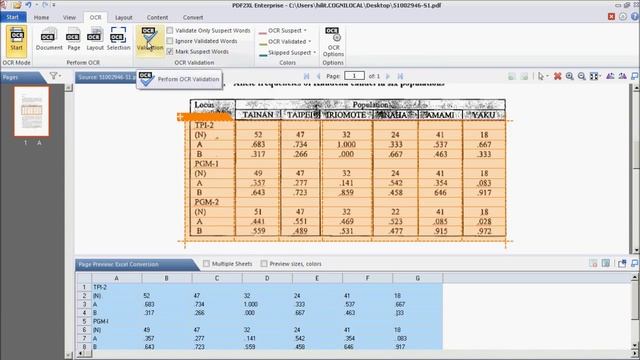Click the first purple chart icon in viewer toolbar
The image size is (640, 360).
pyautogui.click(x=610, y=76)
